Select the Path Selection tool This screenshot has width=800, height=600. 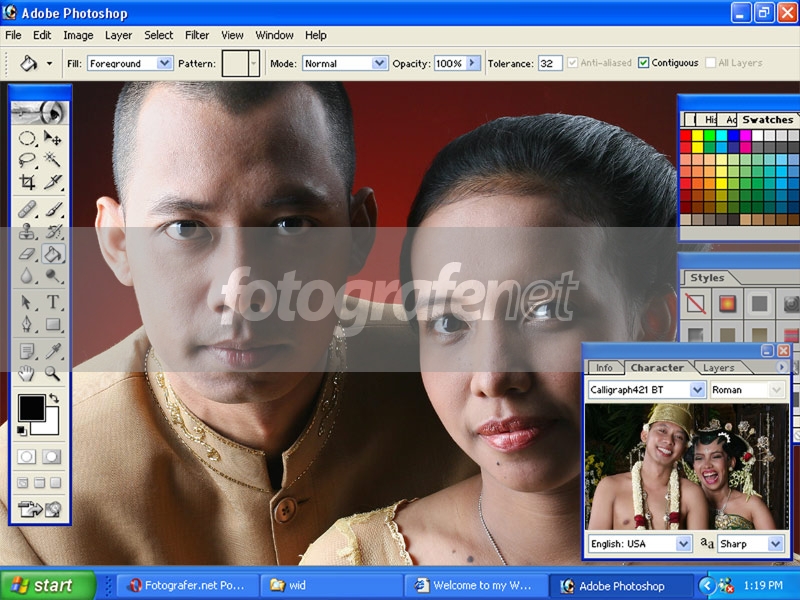tap(27, 302)
